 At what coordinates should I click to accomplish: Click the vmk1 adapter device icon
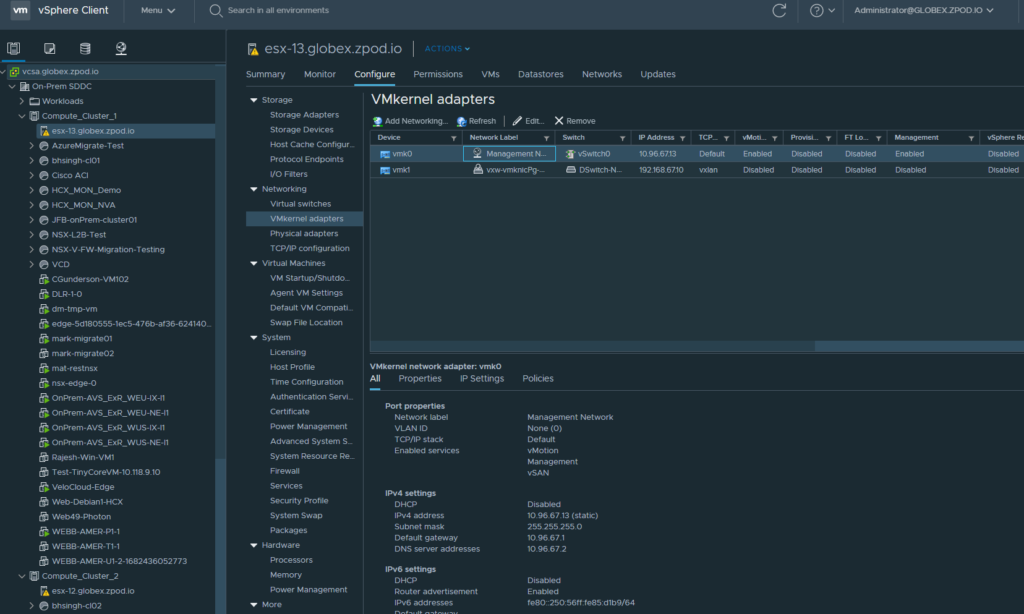coord(385,170)
